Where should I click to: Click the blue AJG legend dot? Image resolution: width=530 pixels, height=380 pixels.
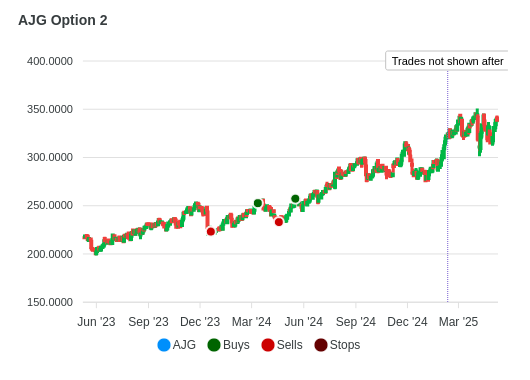point(164,345)
